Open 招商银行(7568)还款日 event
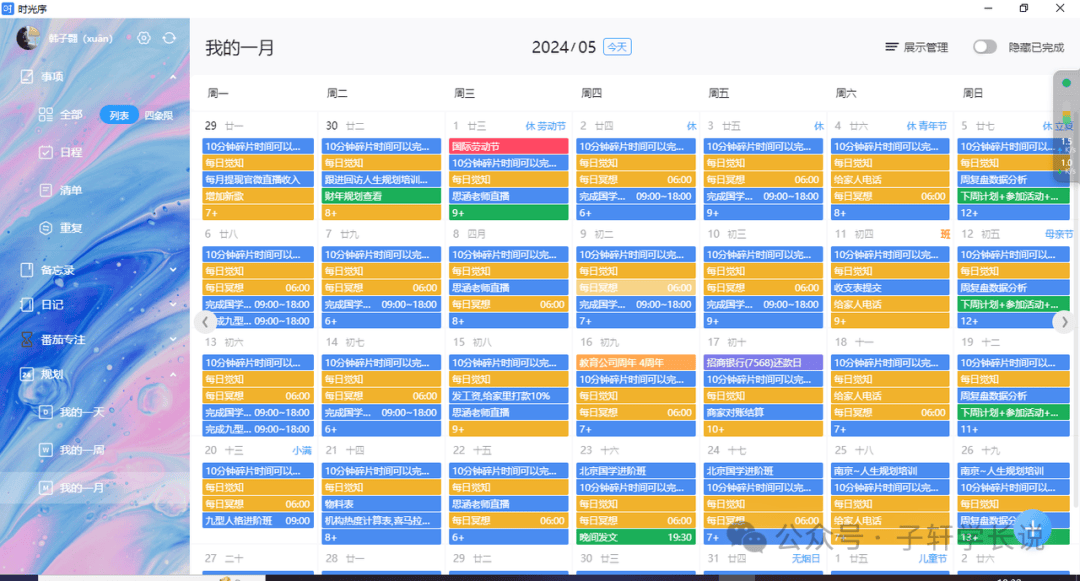Image resolution: width=1080 pixels, height=581 pixels. pyautogui.click(x=762, y=362)
